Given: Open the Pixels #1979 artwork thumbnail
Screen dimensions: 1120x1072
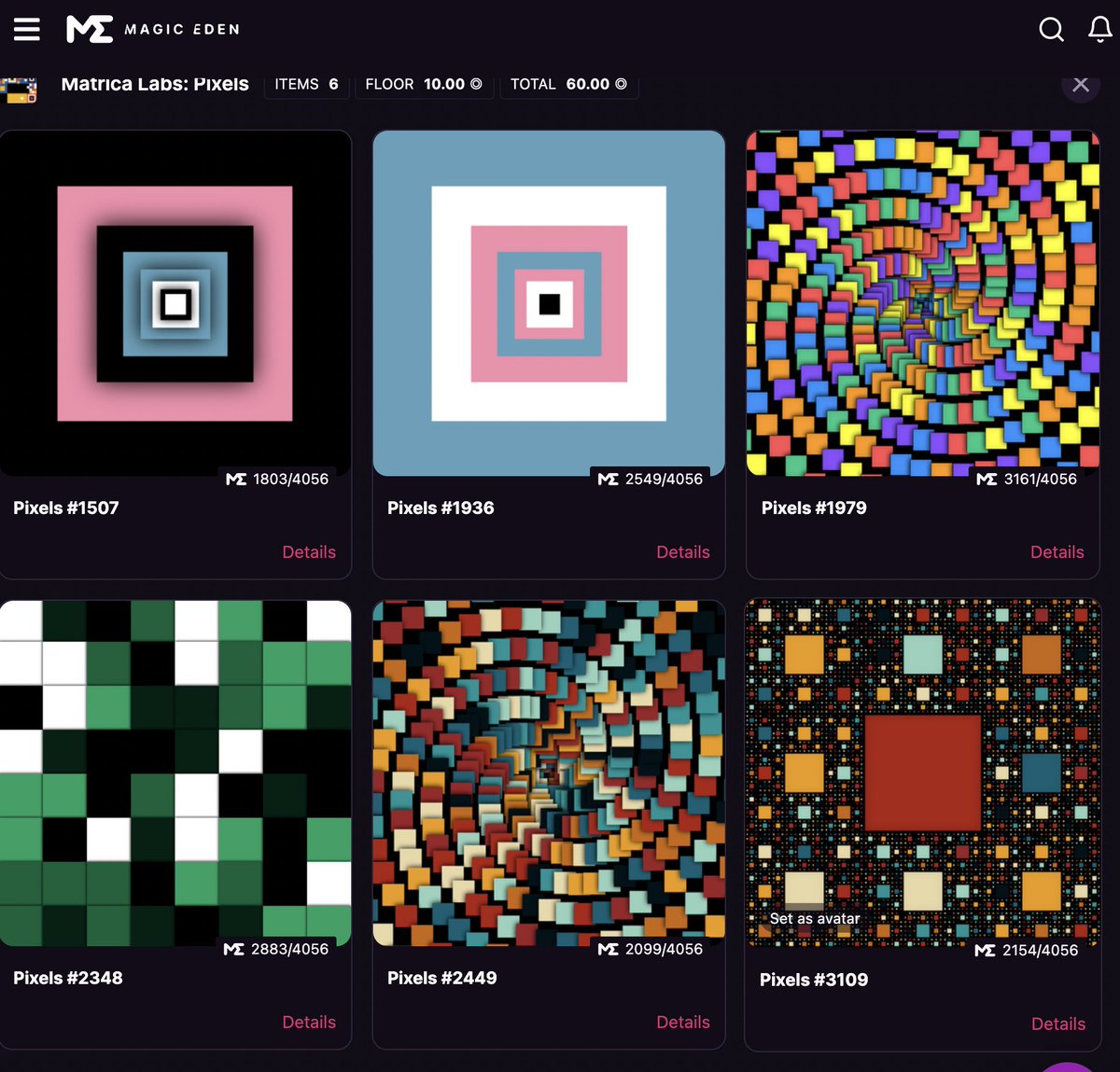Looking at the screenshot, I should pos(923,303).
